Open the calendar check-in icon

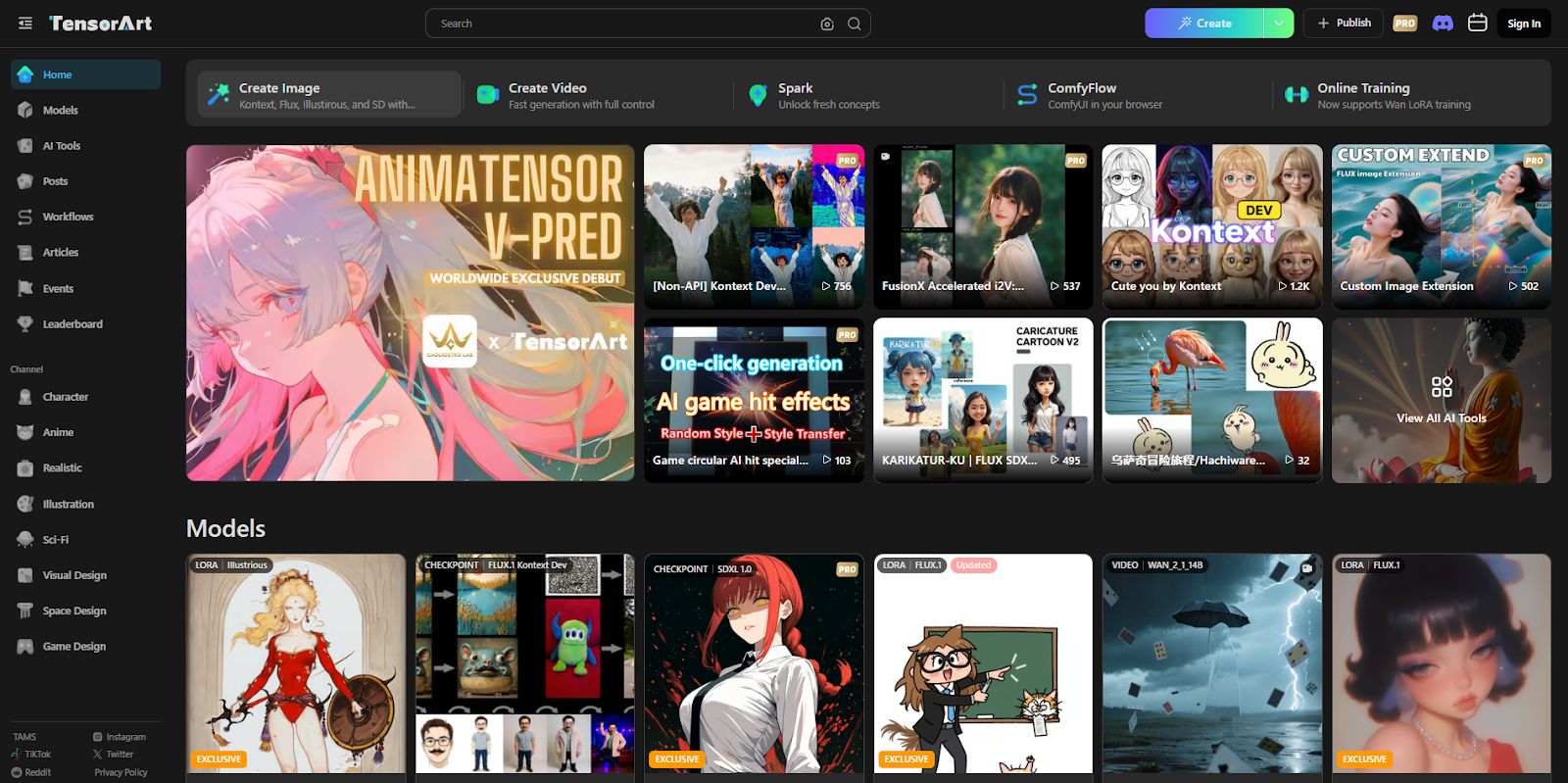[1478, 23]
